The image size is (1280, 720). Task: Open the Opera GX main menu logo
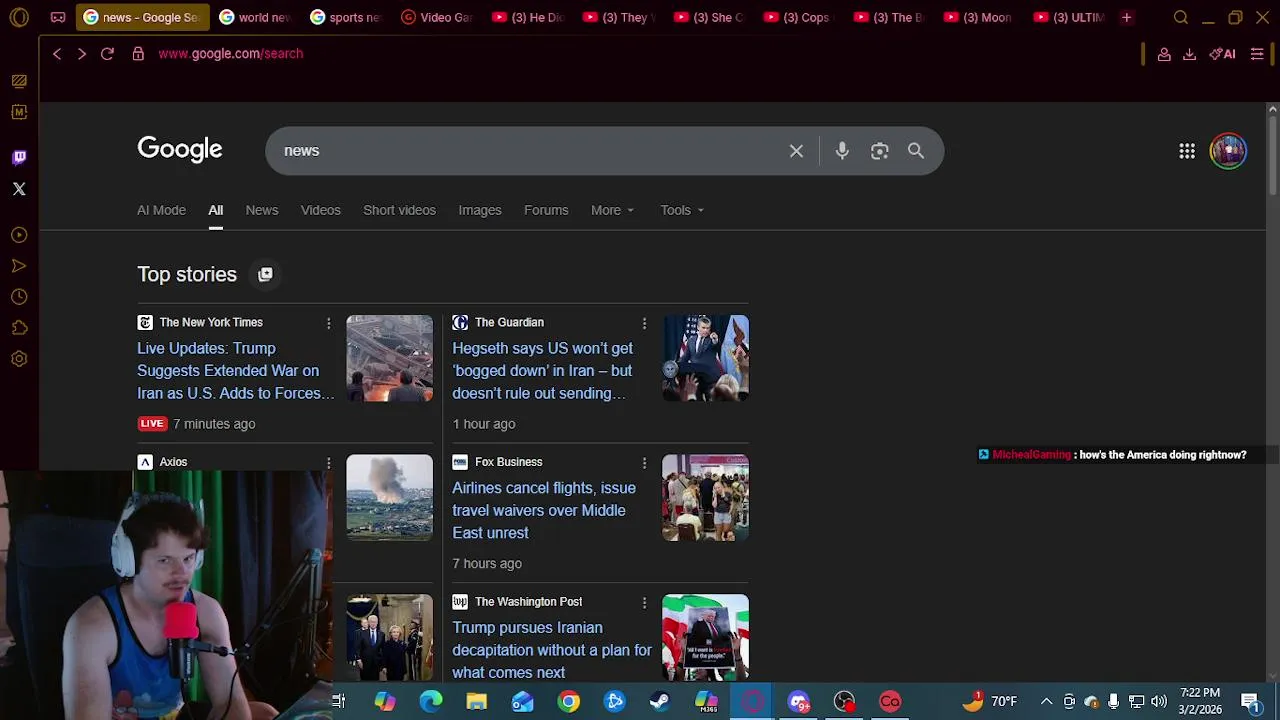[19, 17]
